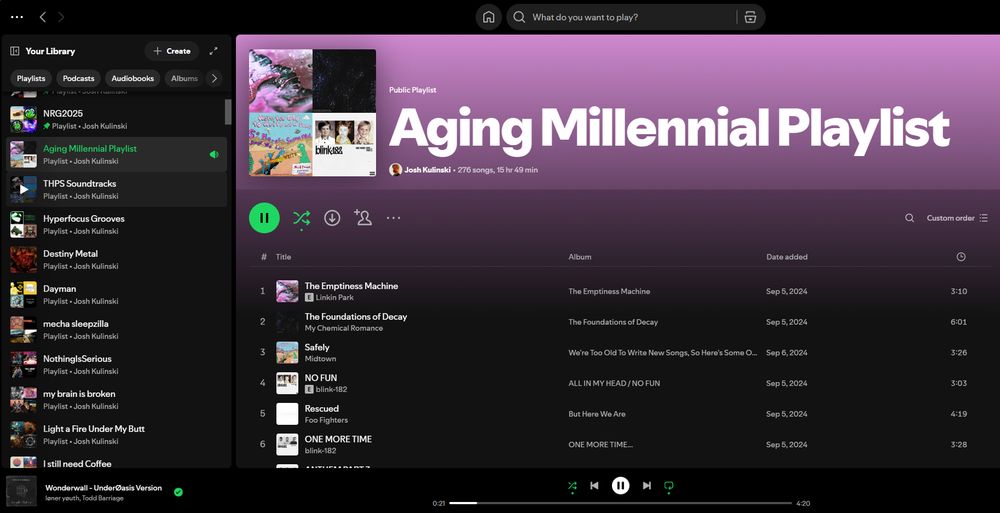Select the Playlists filter chip
1000x513 pixels.
pyautogui.click(x=31, y=78)
